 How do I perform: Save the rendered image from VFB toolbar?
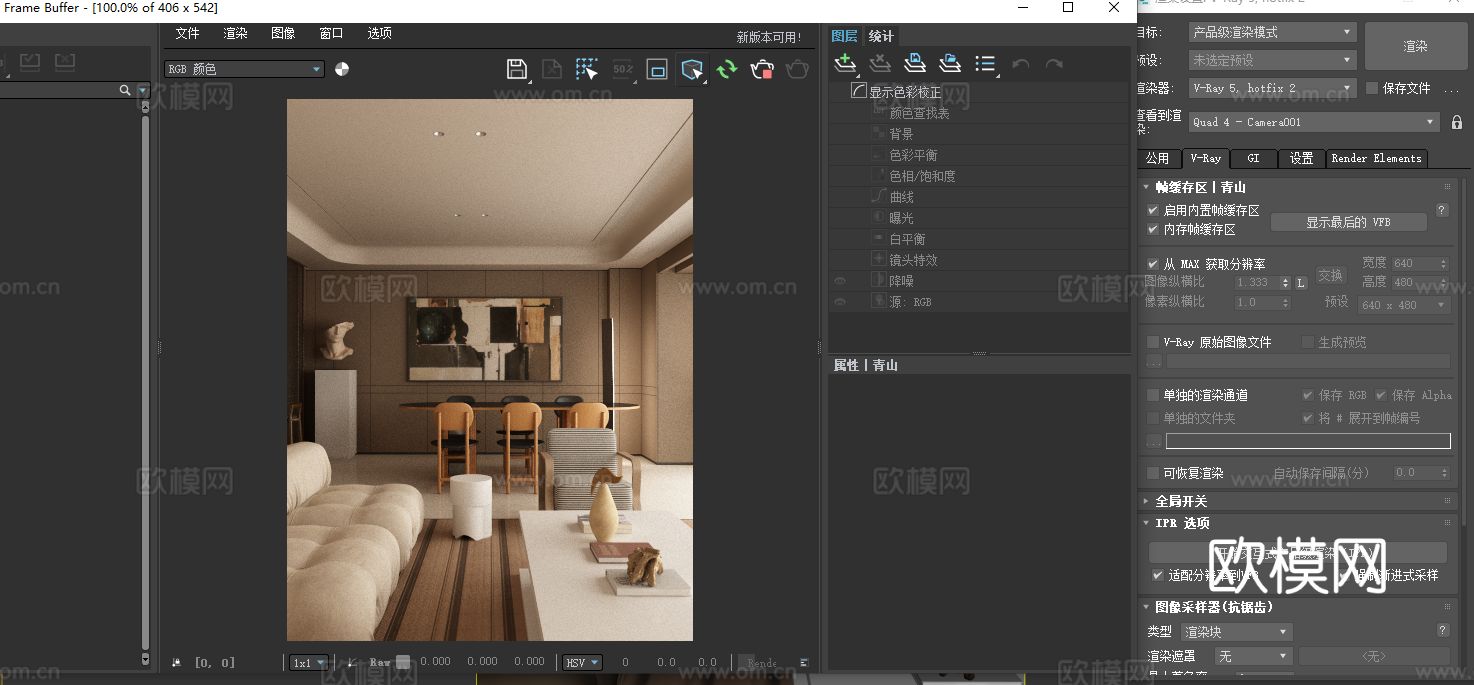click(x=517, y=69)
